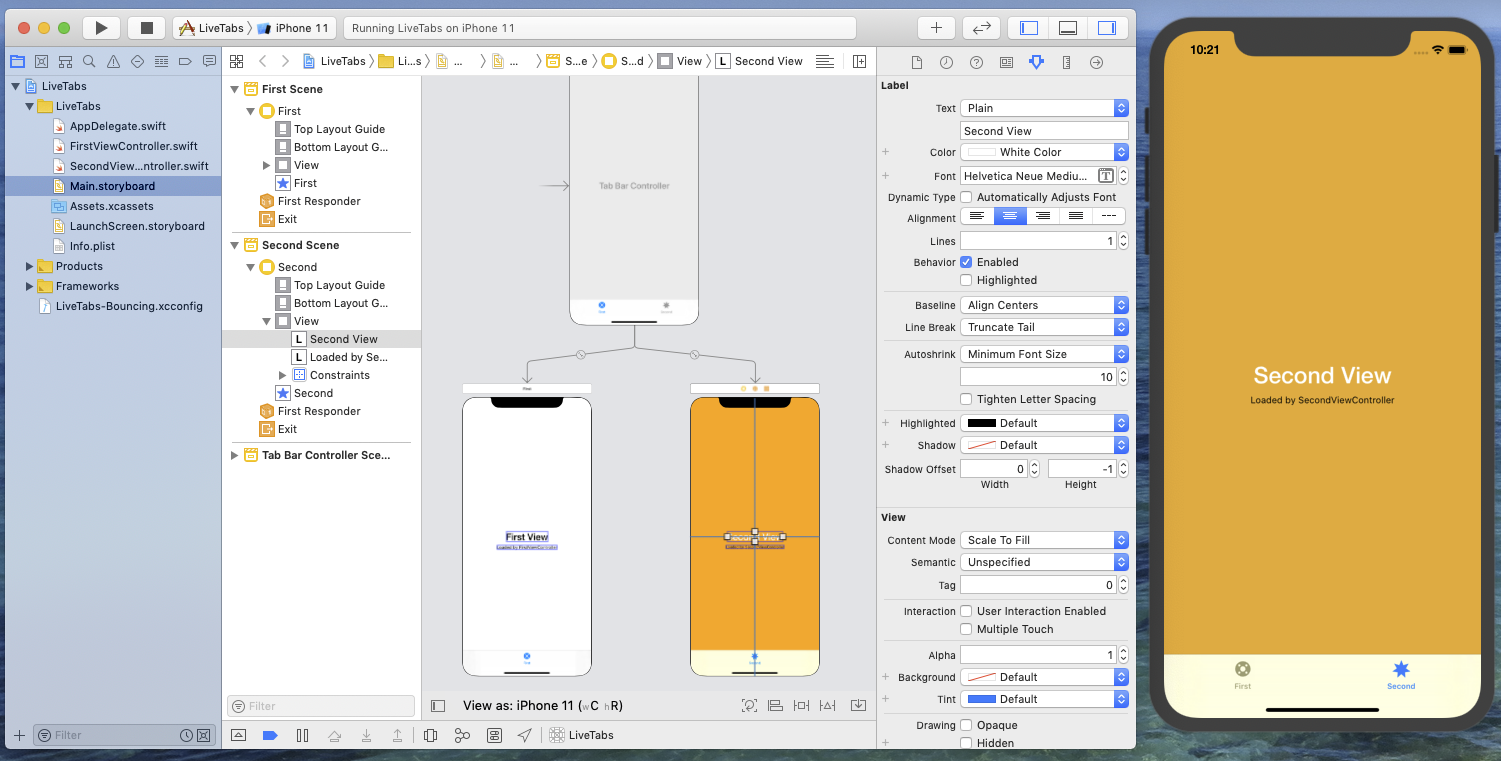The height and width of the screenshot is (761, 1501).
Task: Open the Symbol navigator
Action: 65,61
